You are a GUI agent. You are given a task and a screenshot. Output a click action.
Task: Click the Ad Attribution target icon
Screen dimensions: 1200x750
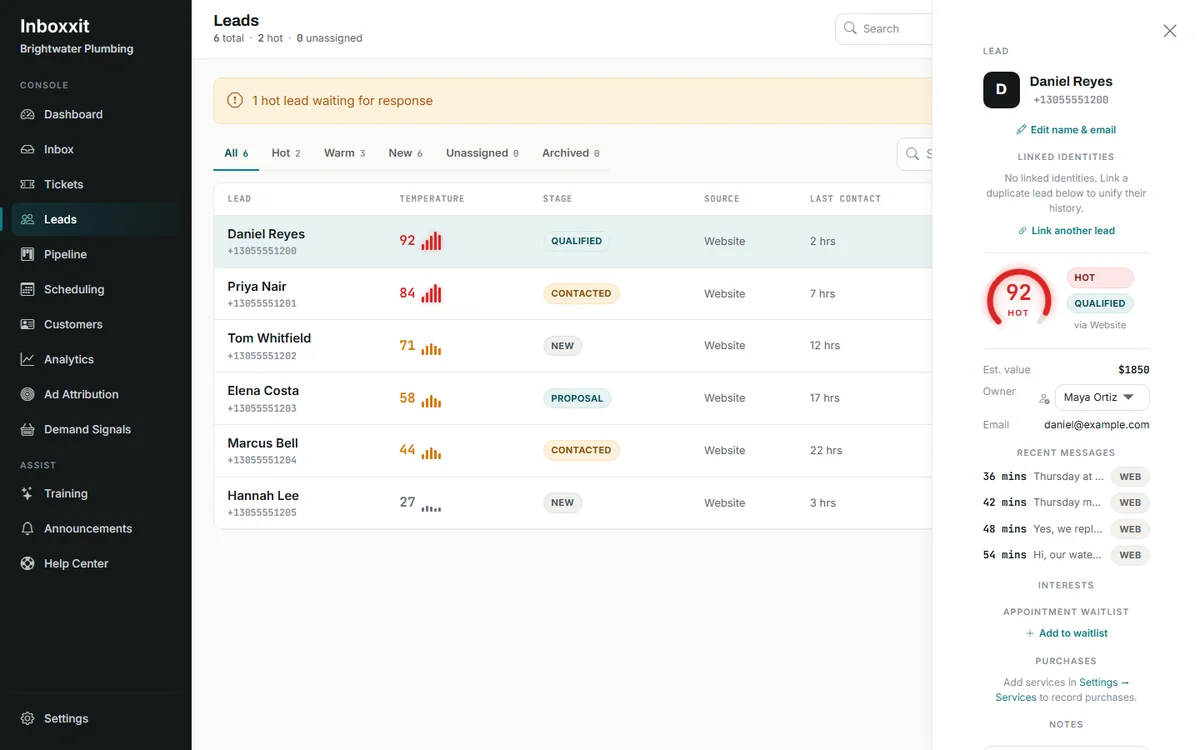[28, 394]
